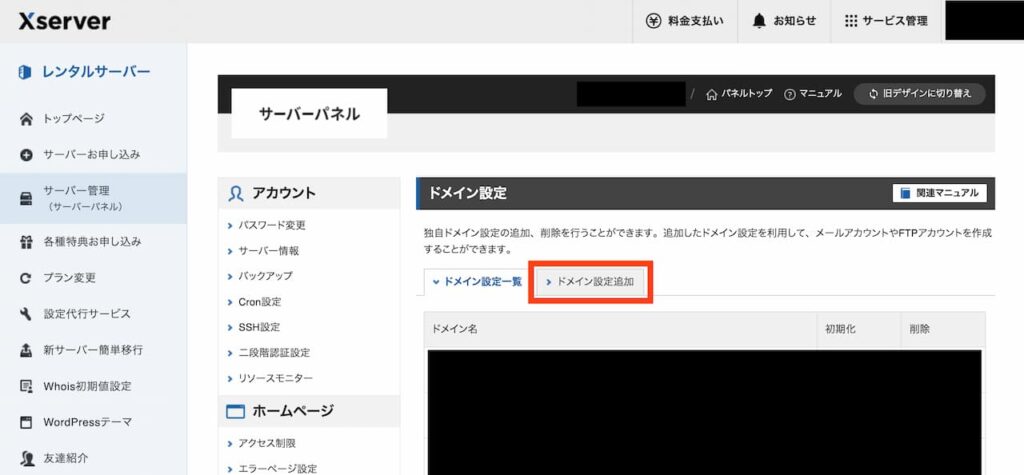Click the Xserver logo
Viewport: 1024px width, 475px height.
(x=64, y=21)
